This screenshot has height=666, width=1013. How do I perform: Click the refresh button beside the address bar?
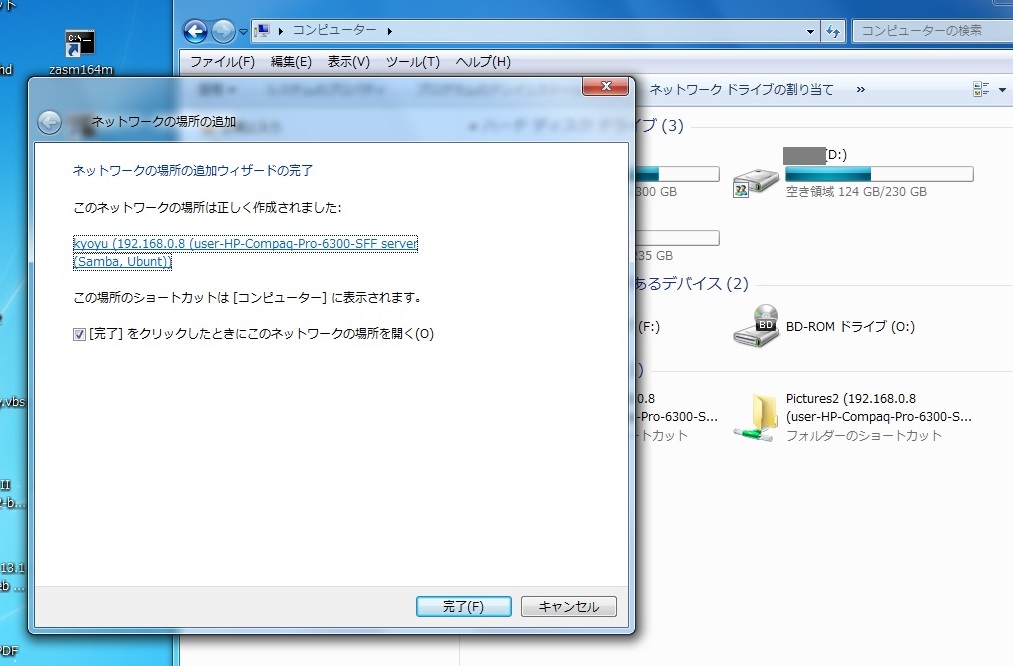coord(832,31)
